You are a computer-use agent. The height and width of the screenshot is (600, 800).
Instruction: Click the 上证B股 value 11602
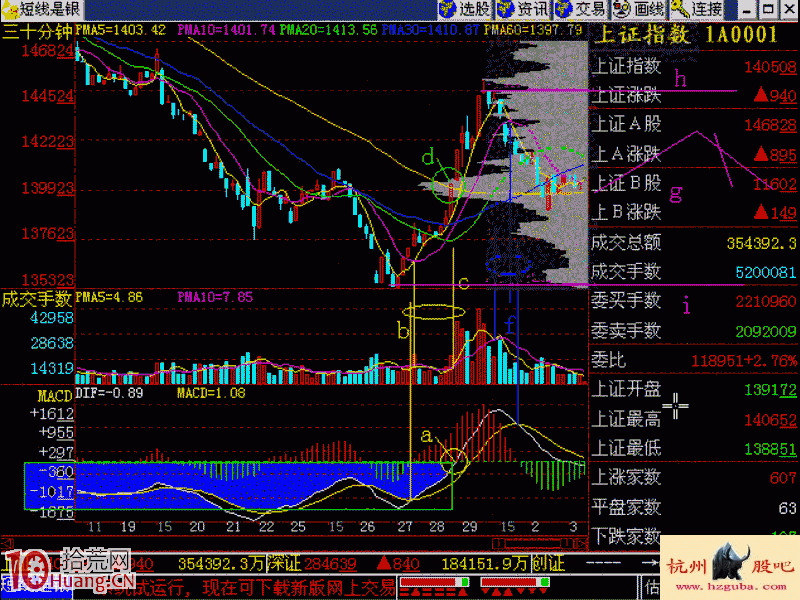[774, 184]
